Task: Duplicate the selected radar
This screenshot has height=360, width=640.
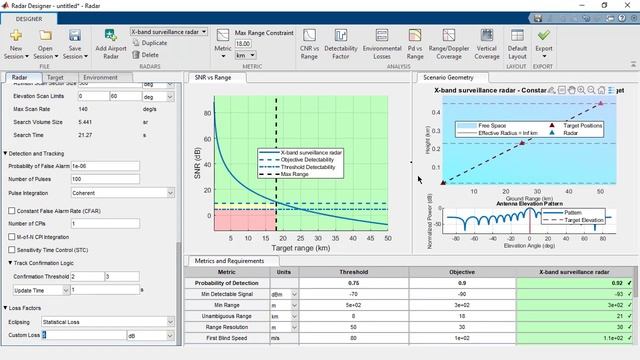Action: (x=150, y=43)
